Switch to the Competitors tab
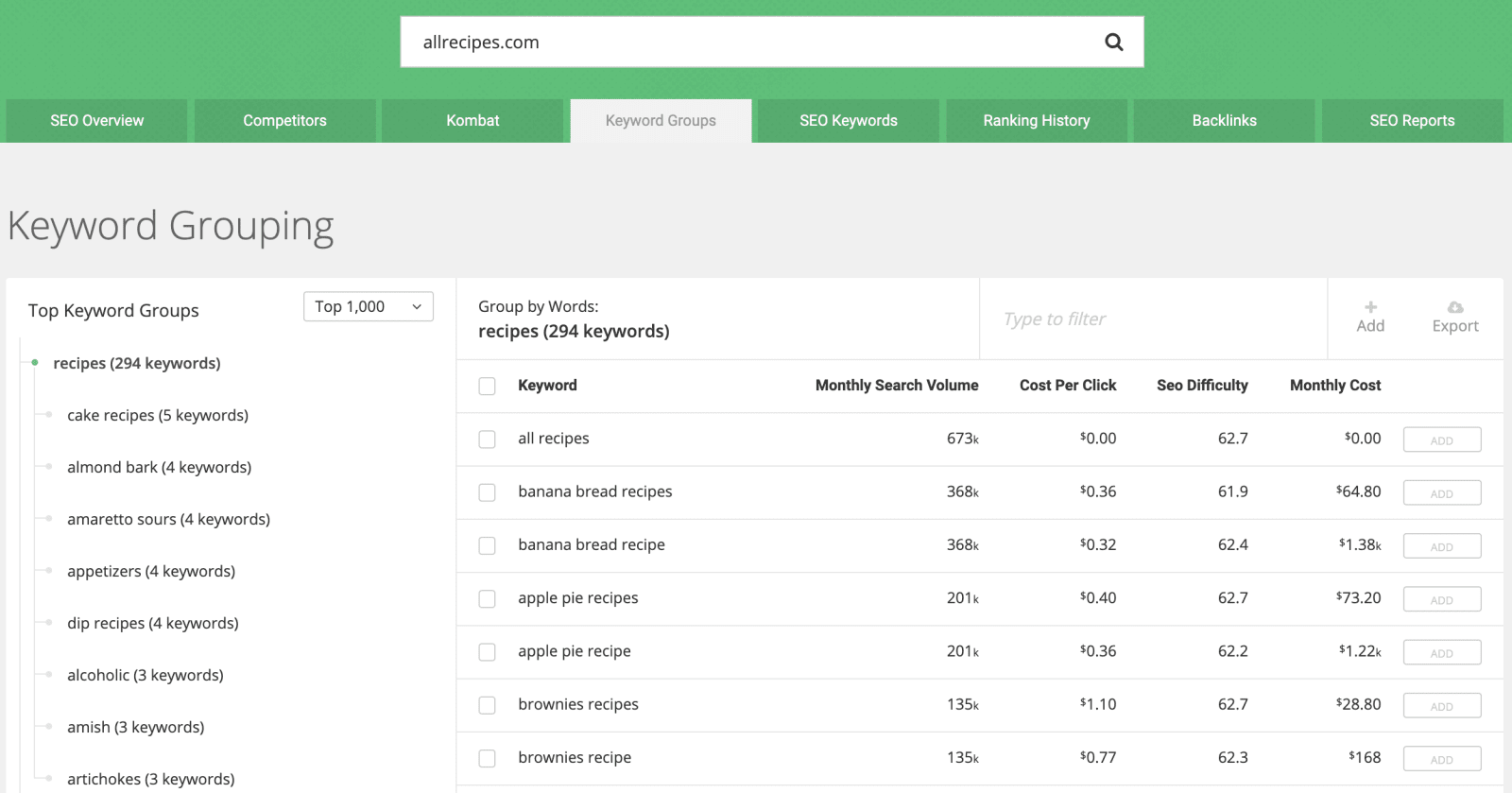Image resolution: width=1512 pixels, height=793 pixels. (284, 121)
